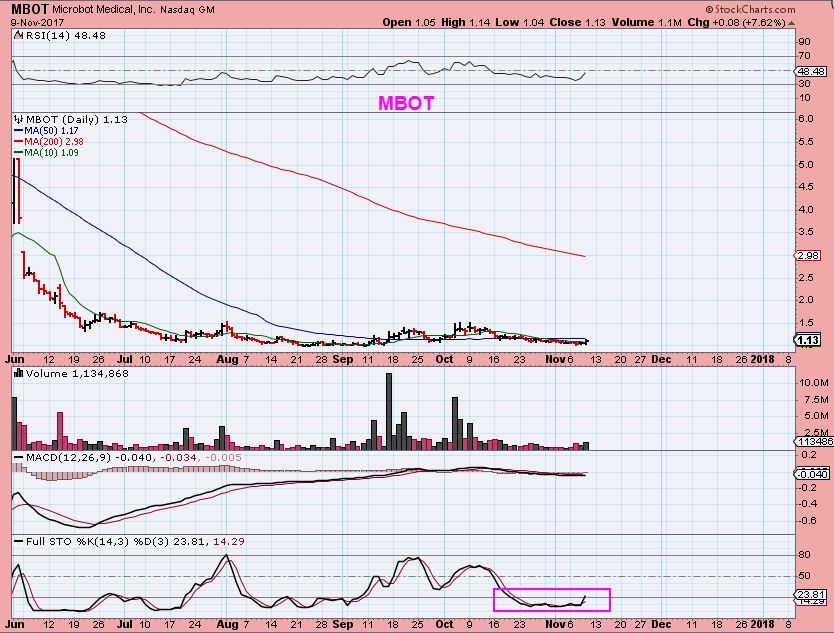Click the MA(10) 1.09 legend entry

point(46,153)
